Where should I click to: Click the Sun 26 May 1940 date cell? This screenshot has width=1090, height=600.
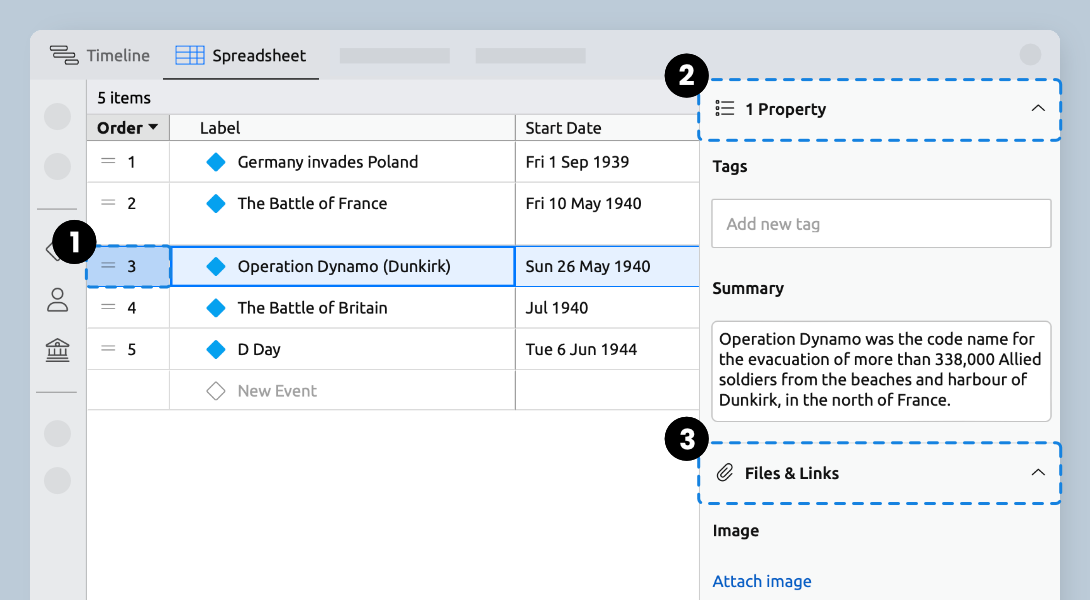pyautogui.click(x=608, y=266)
